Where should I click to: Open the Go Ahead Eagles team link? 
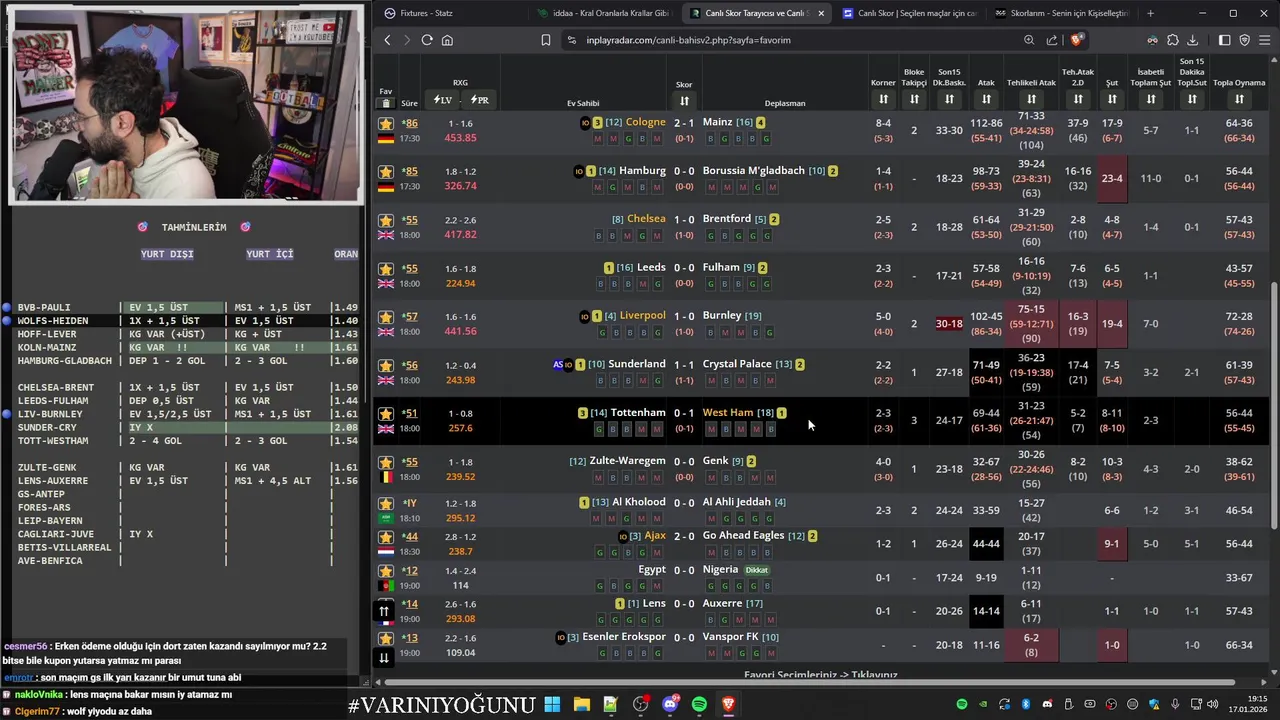coord(743,535)
